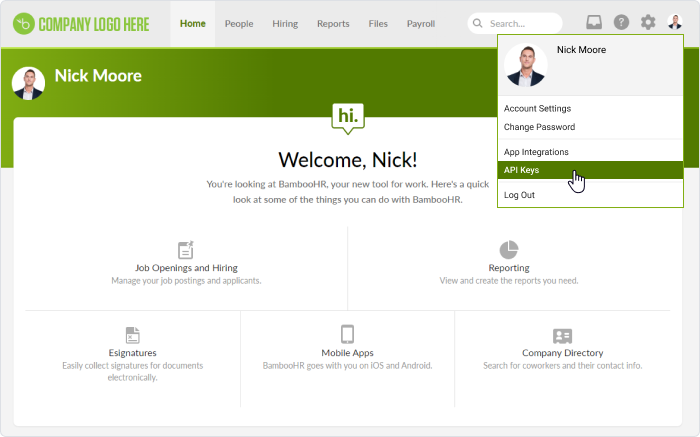Click the Mobile Apps phone icon

pyautogui.click(x=347, y=334)
